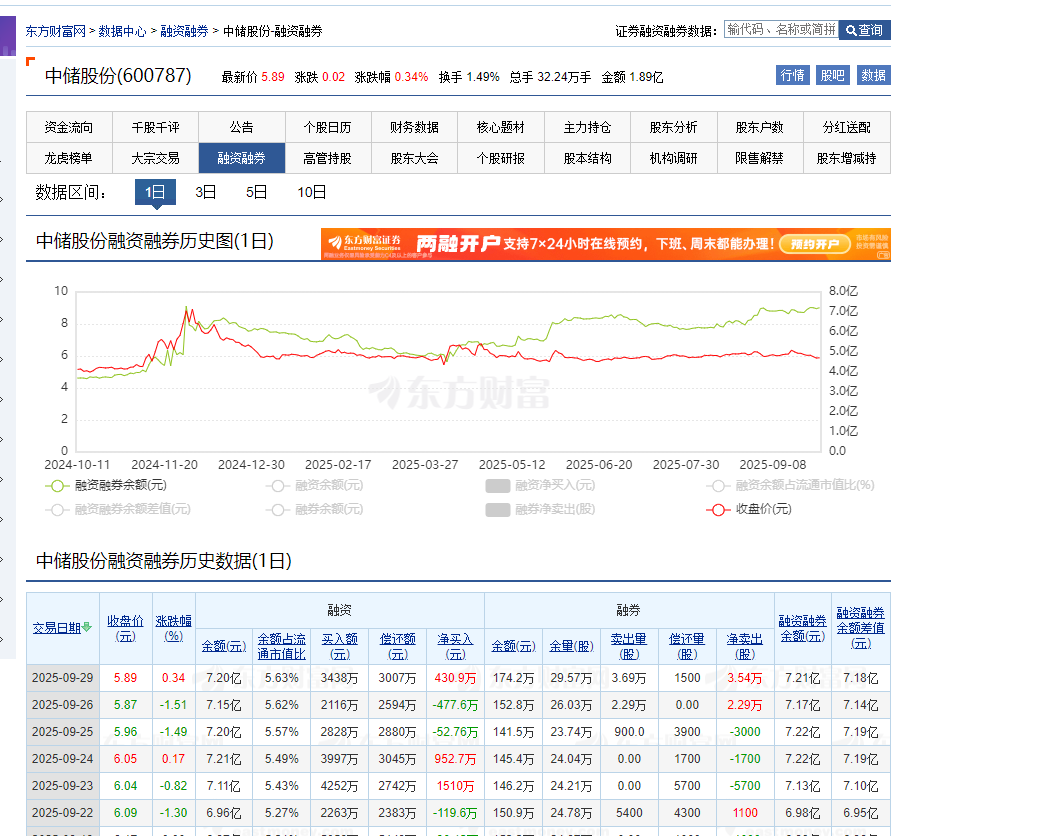This screenshot has width=1054, height=836.
Task: Click the 两融开户 advertisement banner
Action: tap(606, 244)
